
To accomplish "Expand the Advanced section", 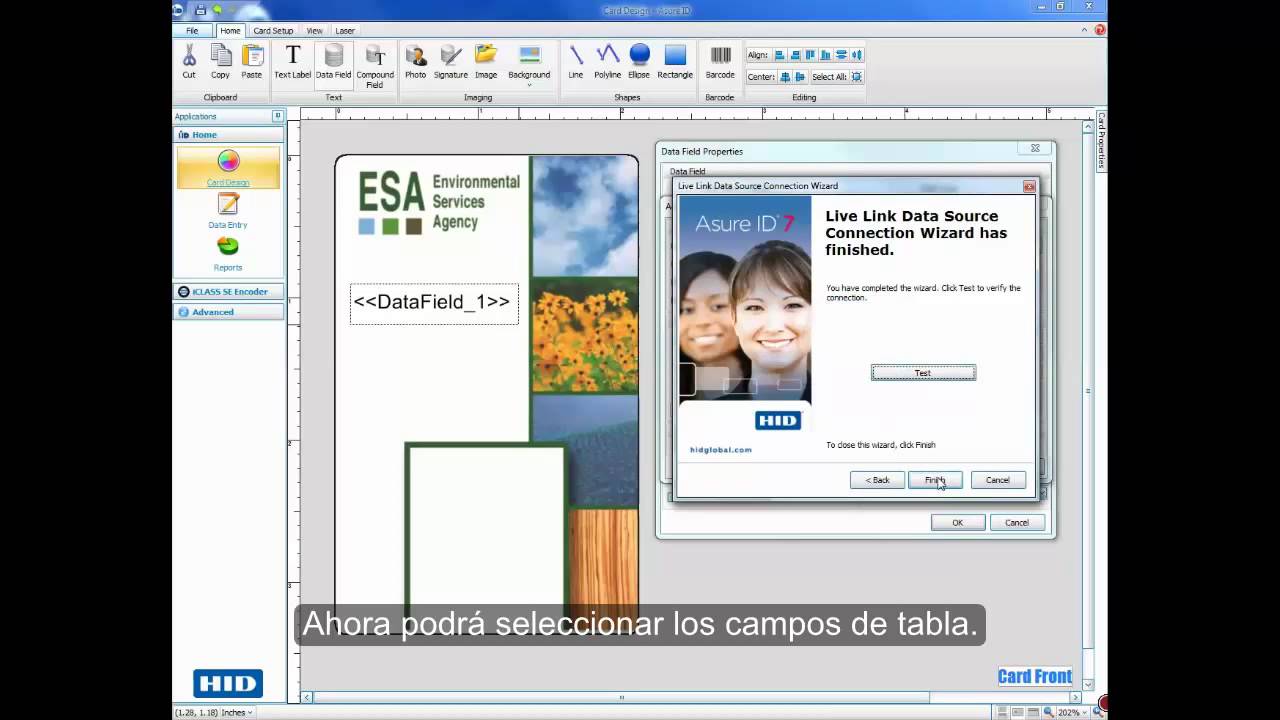I will click(x=228, y=312).
